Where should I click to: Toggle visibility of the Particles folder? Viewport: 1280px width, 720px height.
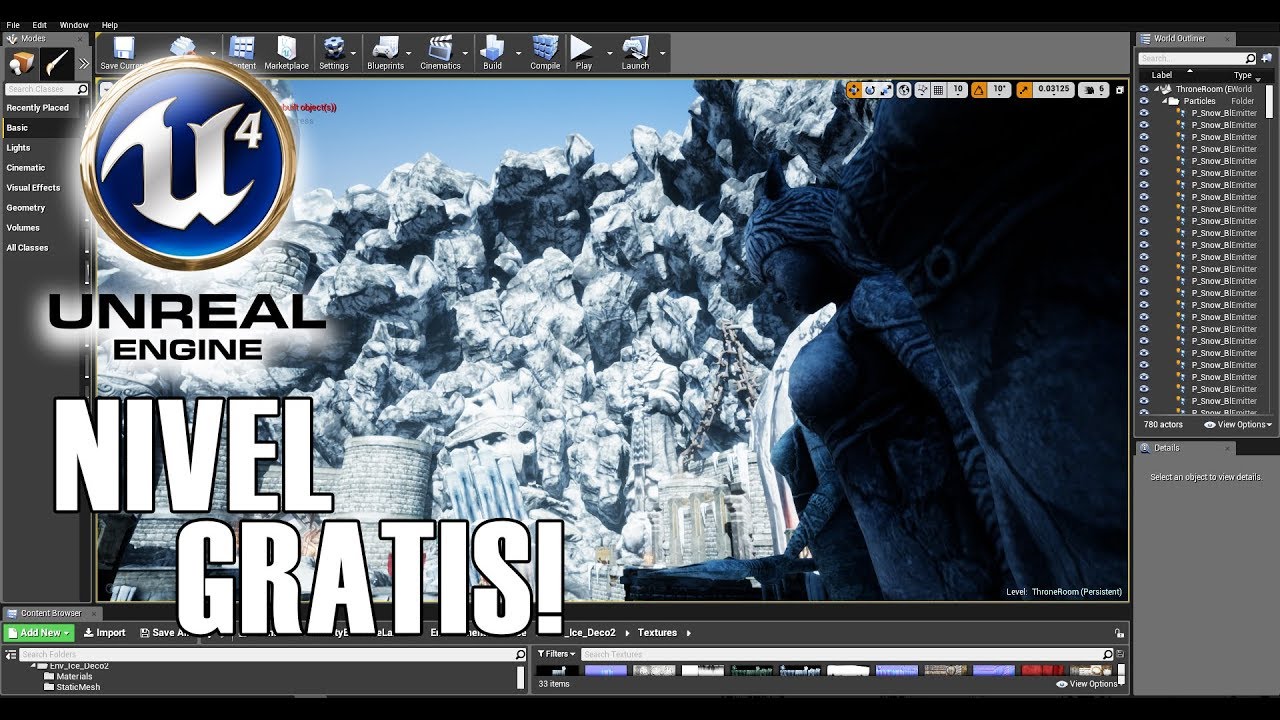[1144, 101]
